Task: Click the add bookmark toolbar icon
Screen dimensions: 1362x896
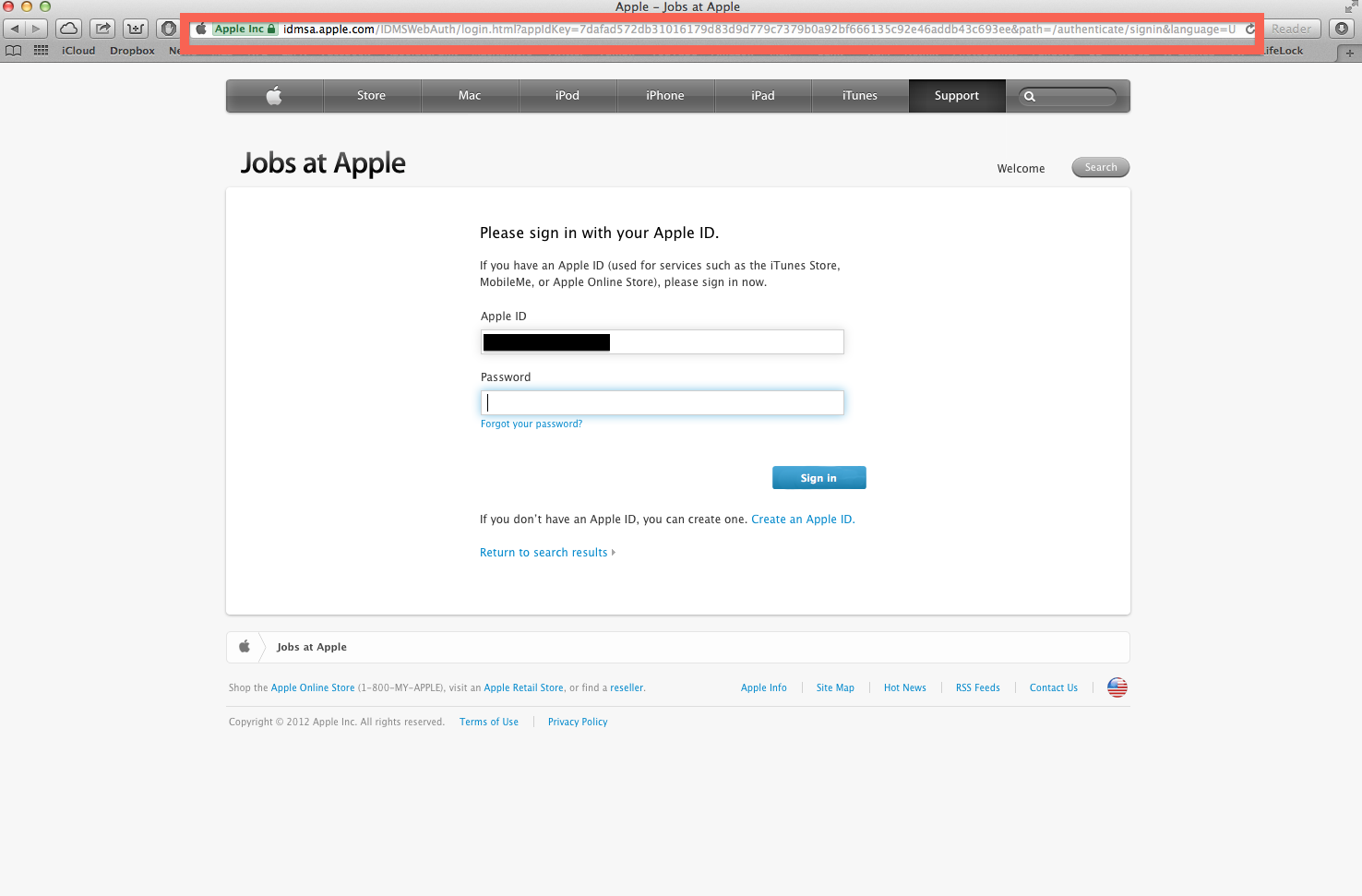Action: pyautogui.click(x=136, y=29)
